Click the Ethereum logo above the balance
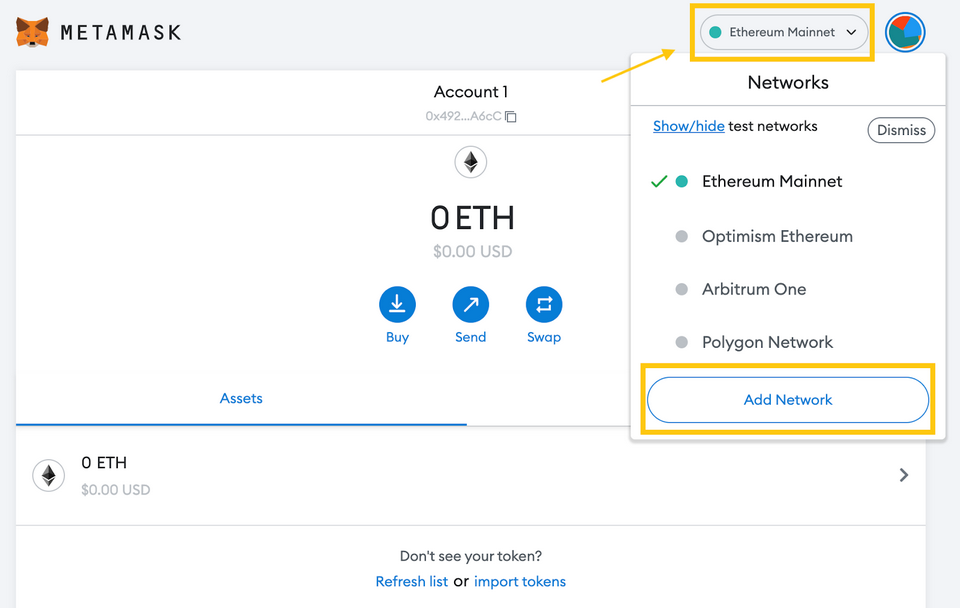 [x=470, y=162]
